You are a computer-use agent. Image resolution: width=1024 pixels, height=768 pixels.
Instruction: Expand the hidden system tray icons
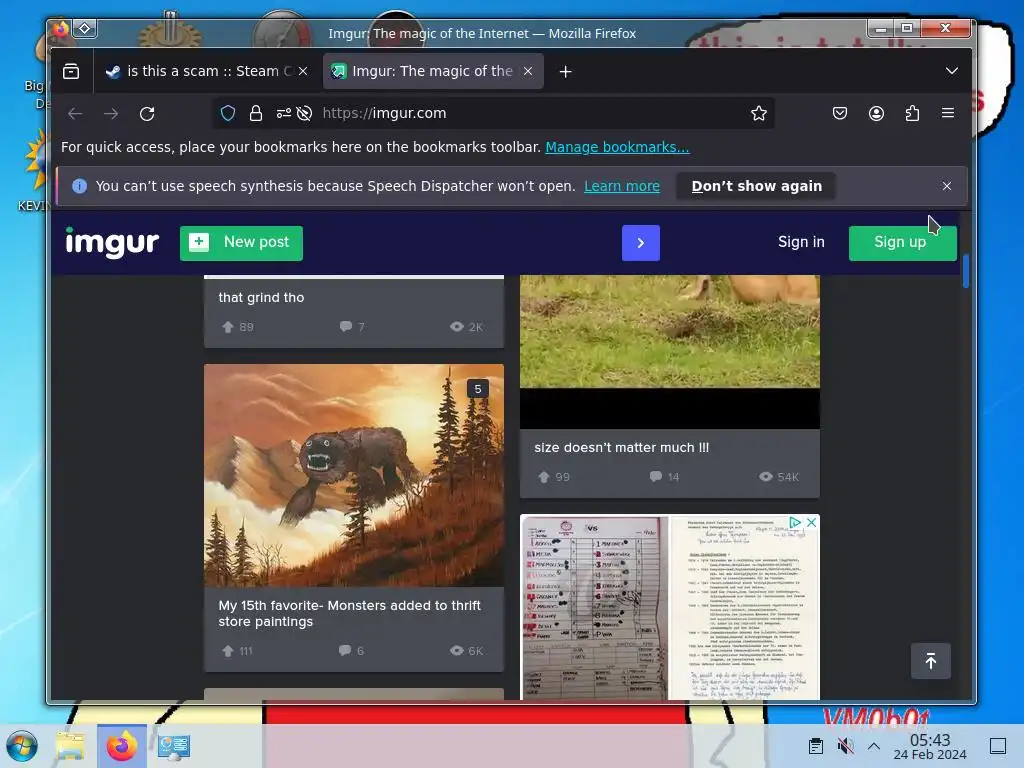[x=874, y=746]
